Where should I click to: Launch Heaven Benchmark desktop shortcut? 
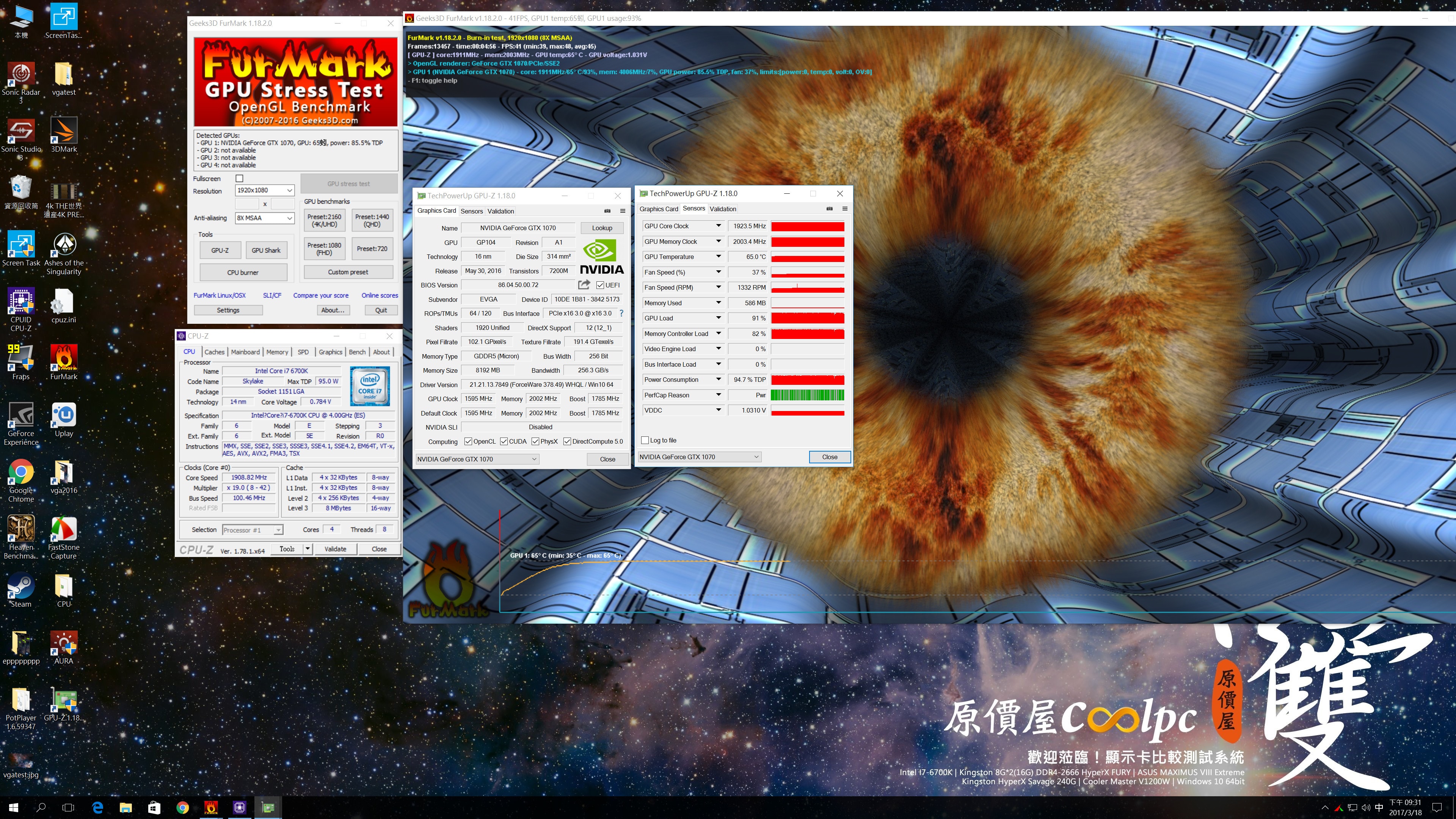21,538
